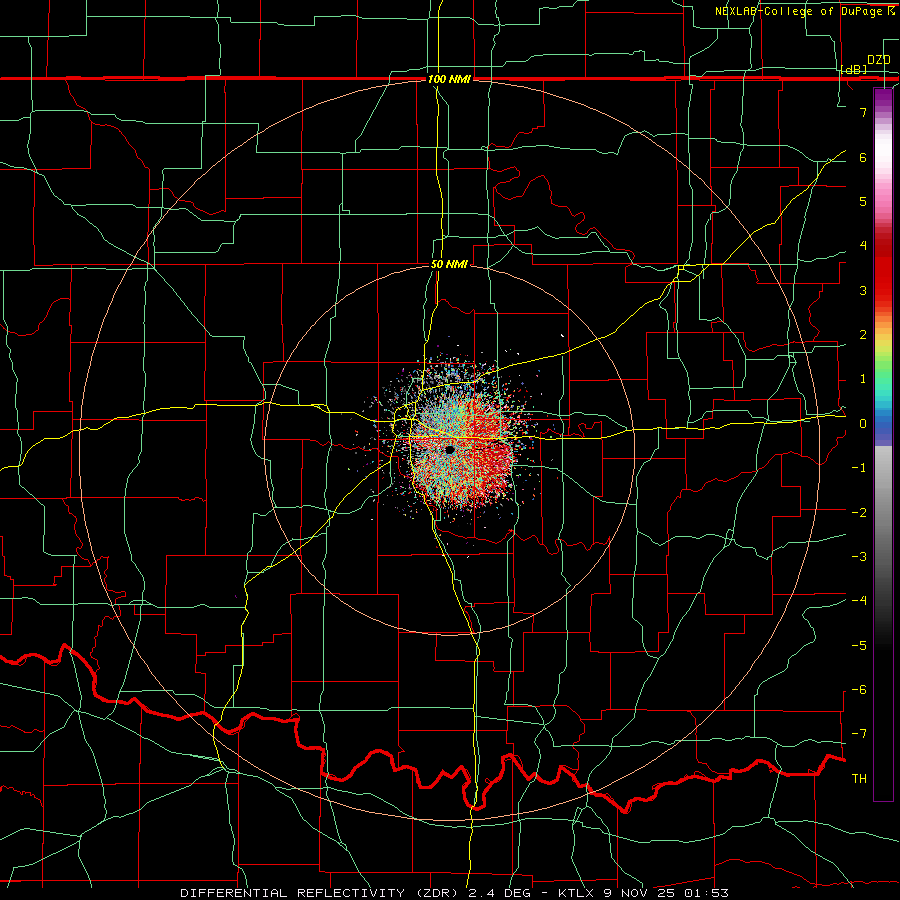
Task: Click the 5 value on the color scale
Action: 863,201
